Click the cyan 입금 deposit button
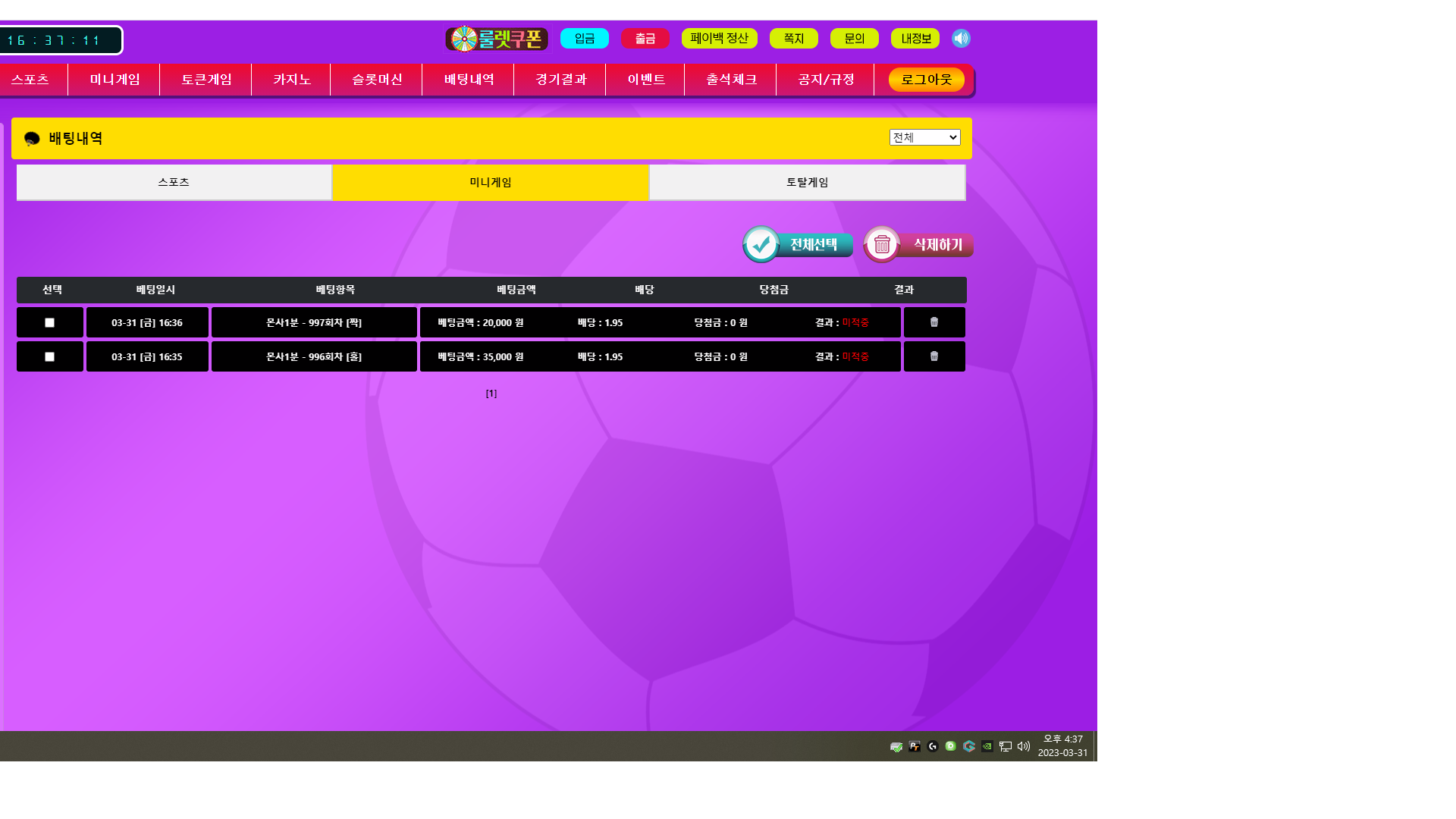Screen dimensions: 1456x819 click(x=584, y=39)
